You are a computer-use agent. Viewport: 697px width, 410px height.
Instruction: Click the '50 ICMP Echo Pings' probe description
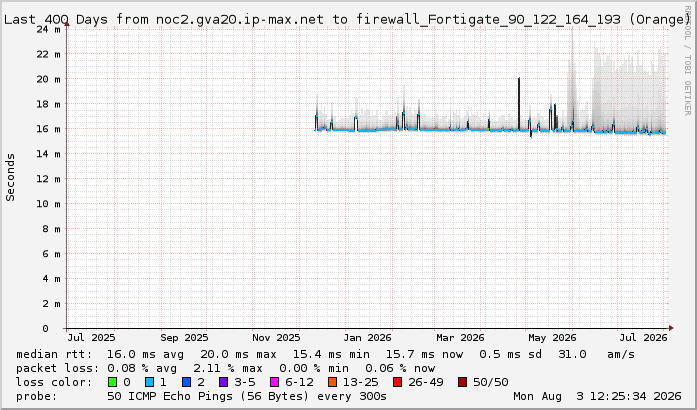coord(247,396)
